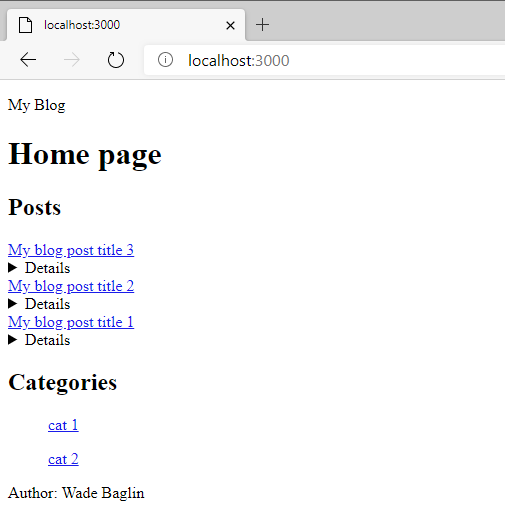Go back using the browser back arrow
The image size is (505, 523).
click(x=28, y=60)
